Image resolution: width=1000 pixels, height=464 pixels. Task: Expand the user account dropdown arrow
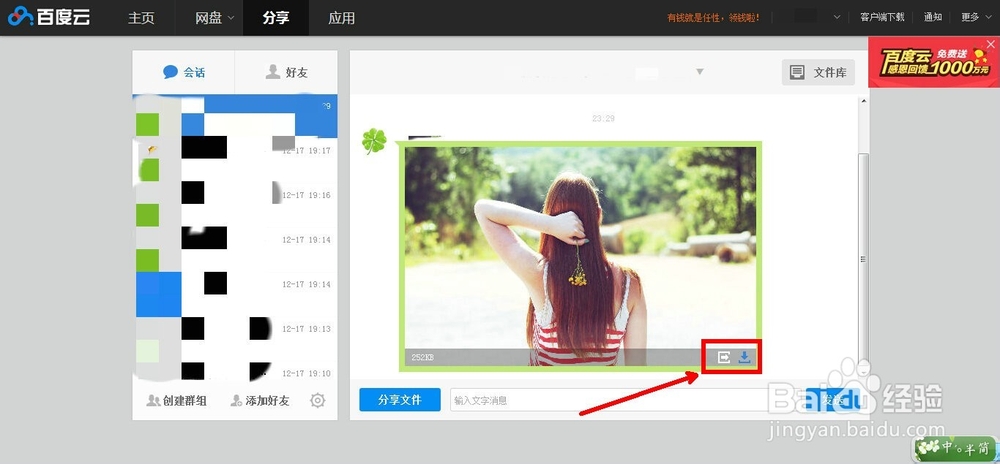(x=837, y=18)
